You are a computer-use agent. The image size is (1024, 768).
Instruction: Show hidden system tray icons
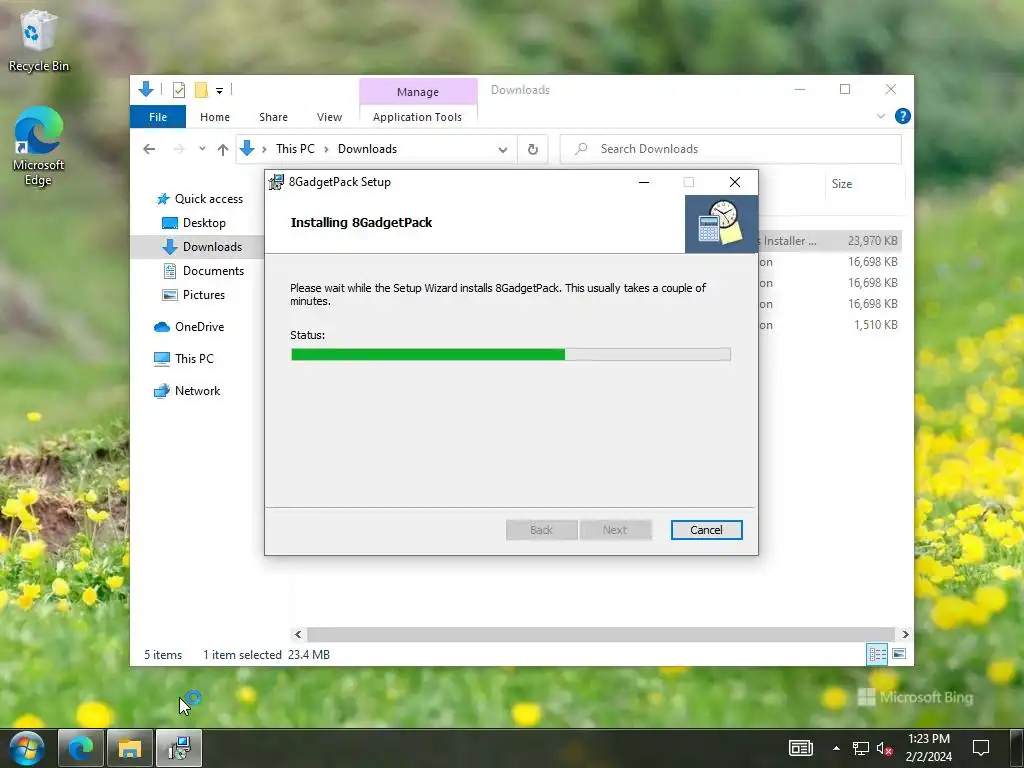pyautogui.click(x=837, y=748)
